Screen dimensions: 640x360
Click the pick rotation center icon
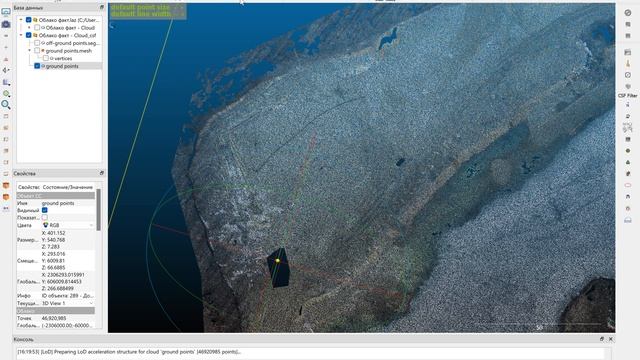click(x=6, y=70)
